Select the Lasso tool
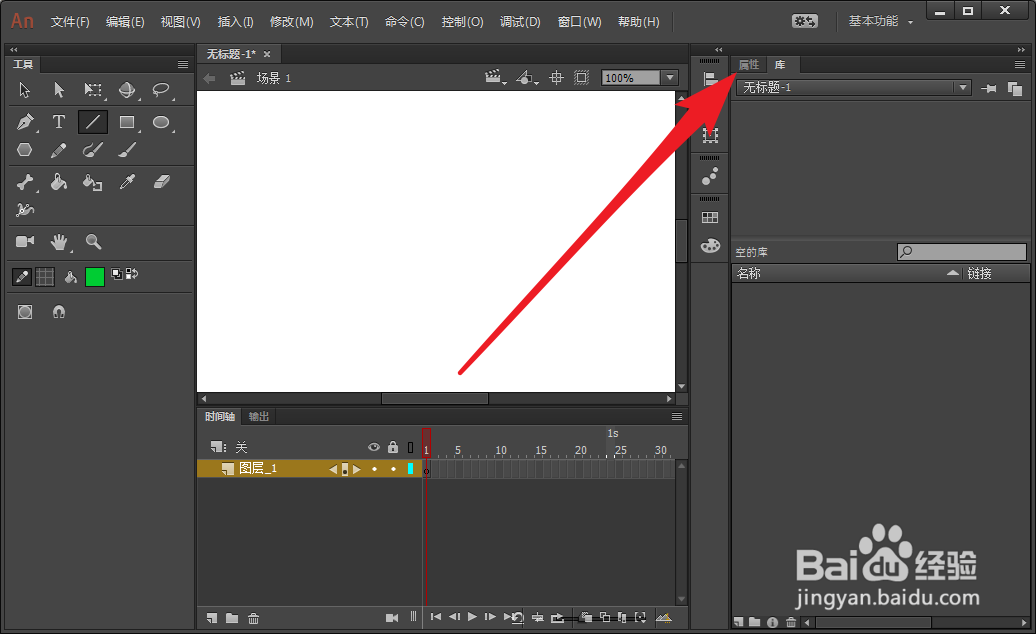 click(161, 89)
